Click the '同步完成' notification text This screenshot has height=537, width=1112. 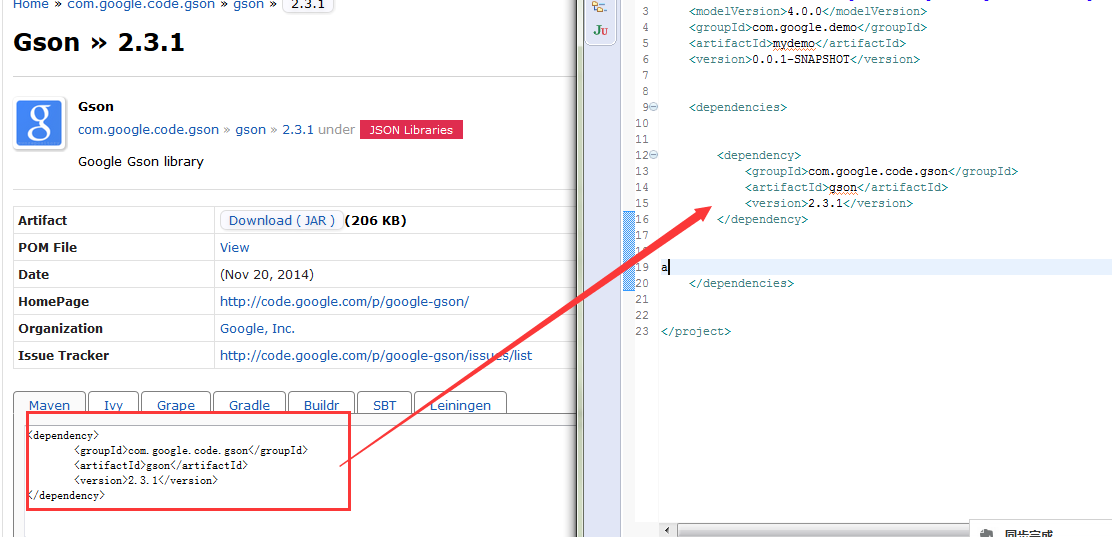(1029, 533)
